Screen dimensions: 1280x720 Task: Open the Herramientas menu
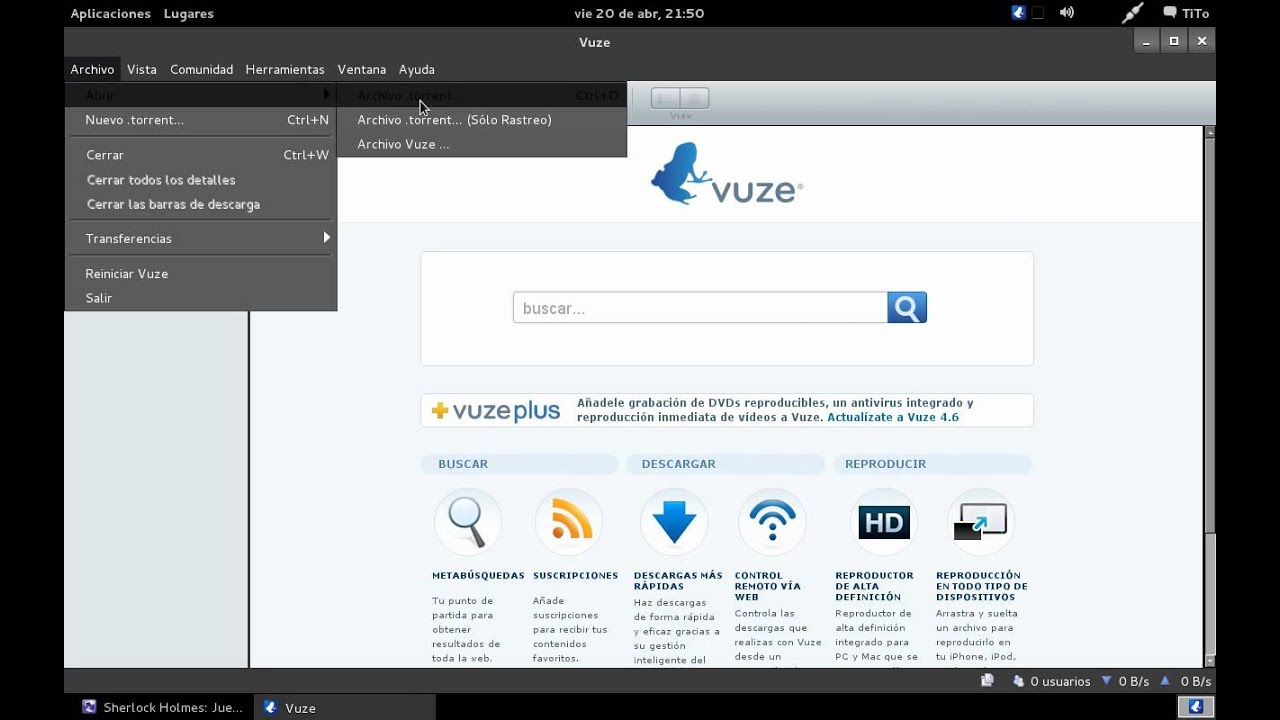[x=285, y=69]
